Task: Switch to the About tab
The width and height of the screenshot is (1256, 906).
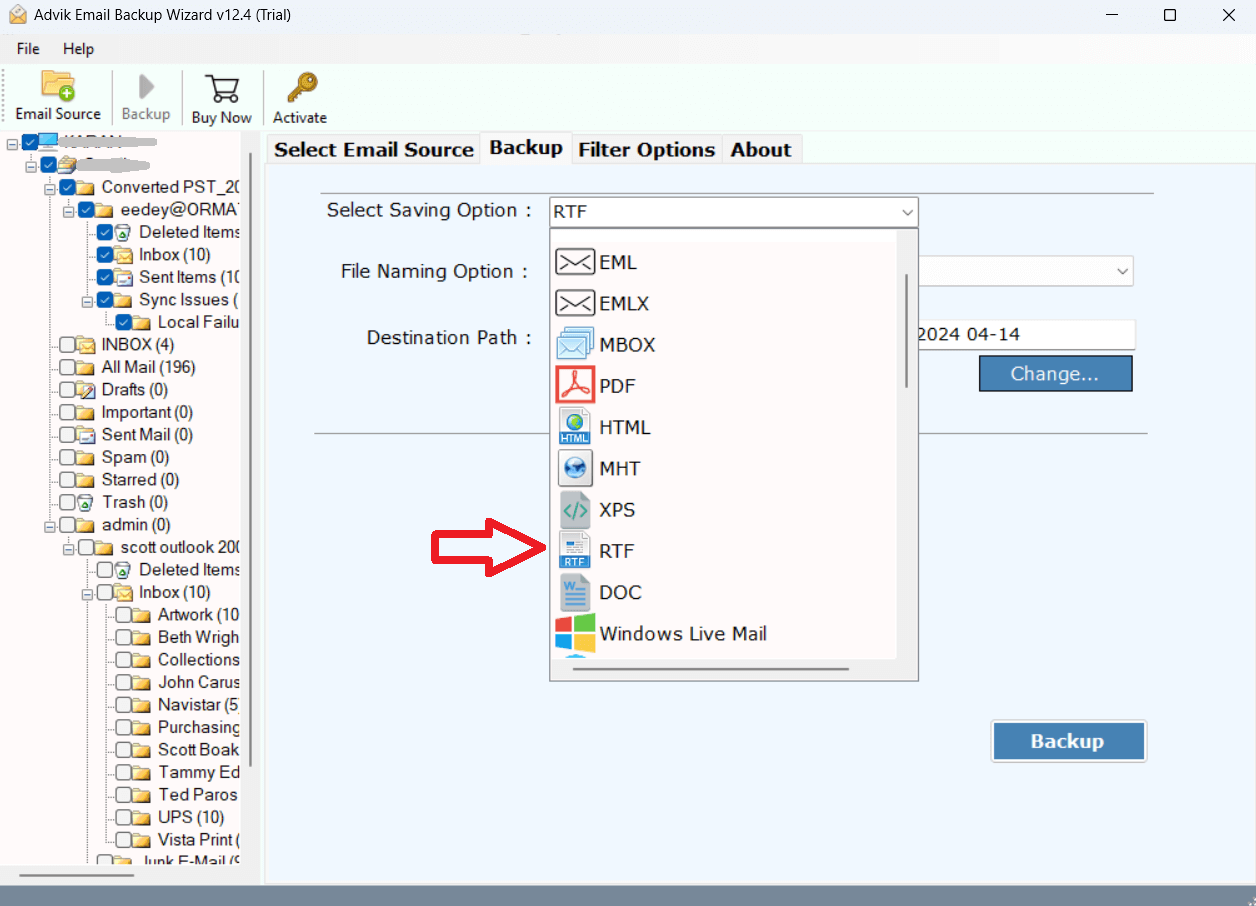Action: pos(761,149)
